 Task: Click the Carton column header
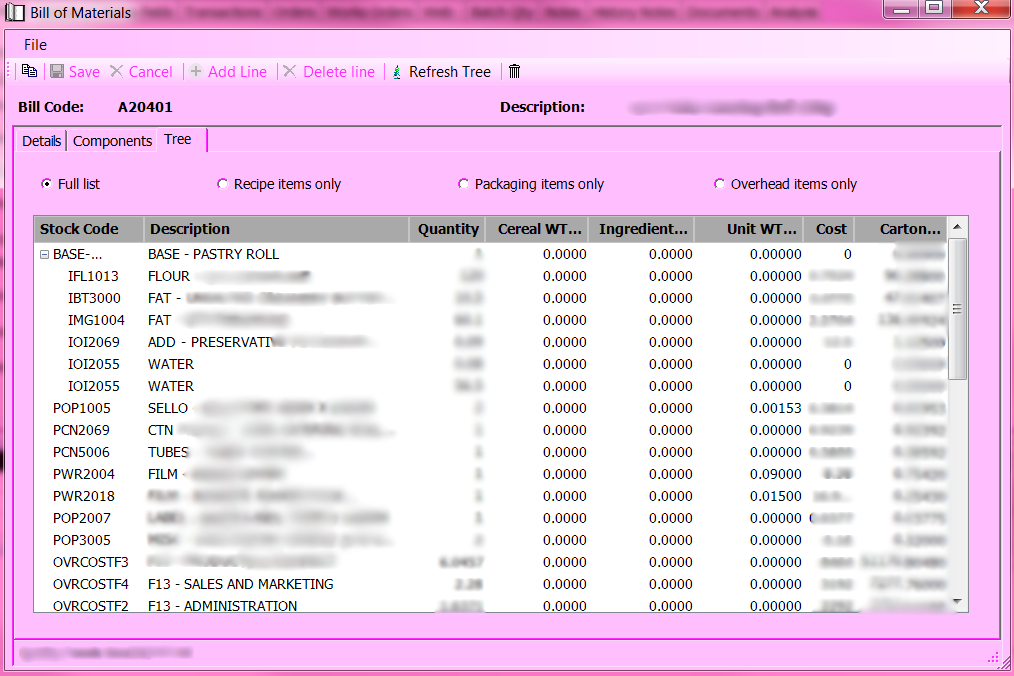click(902, 229)
